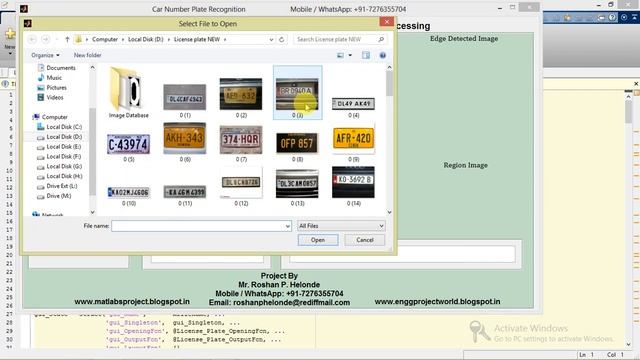The image size is (640, 360).
Task: Open file dialog Help icon
Action: coord(382,55)
